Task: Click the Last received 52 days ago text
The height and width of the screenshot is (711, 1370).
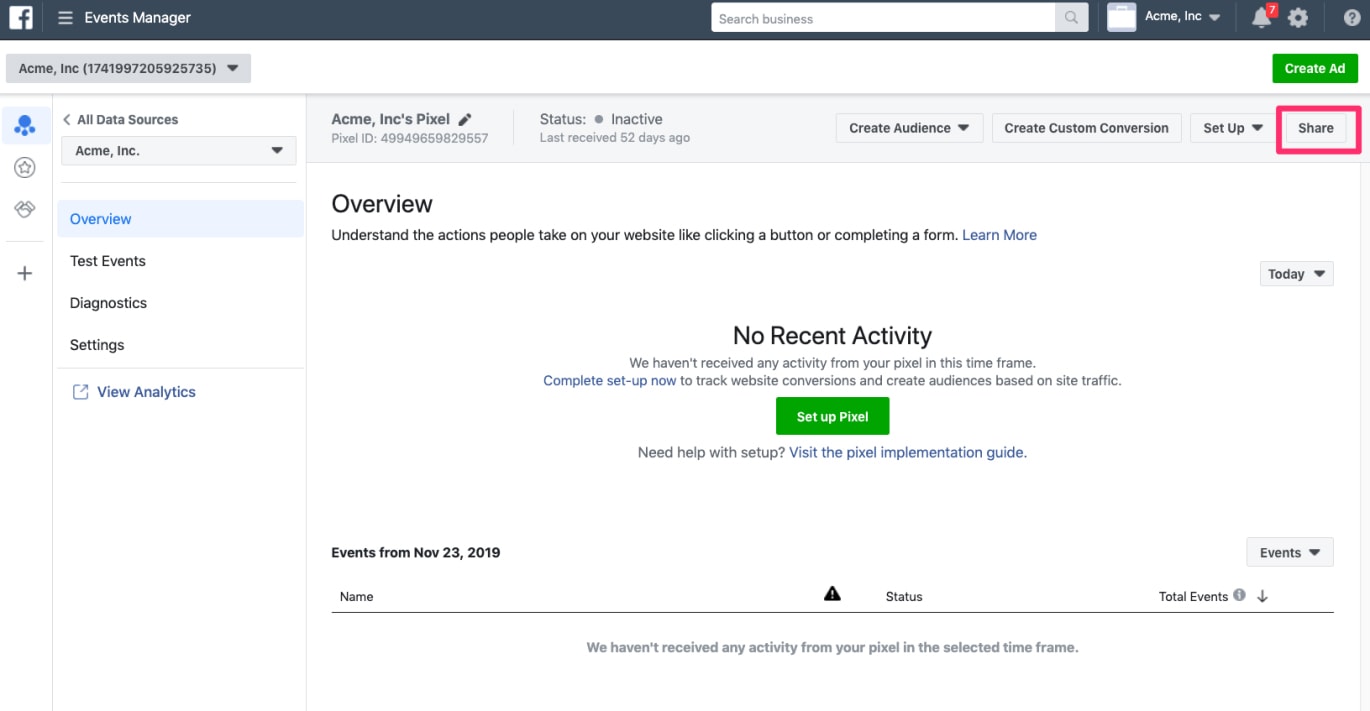Action: pyautogui.click(x=614, y=138)
